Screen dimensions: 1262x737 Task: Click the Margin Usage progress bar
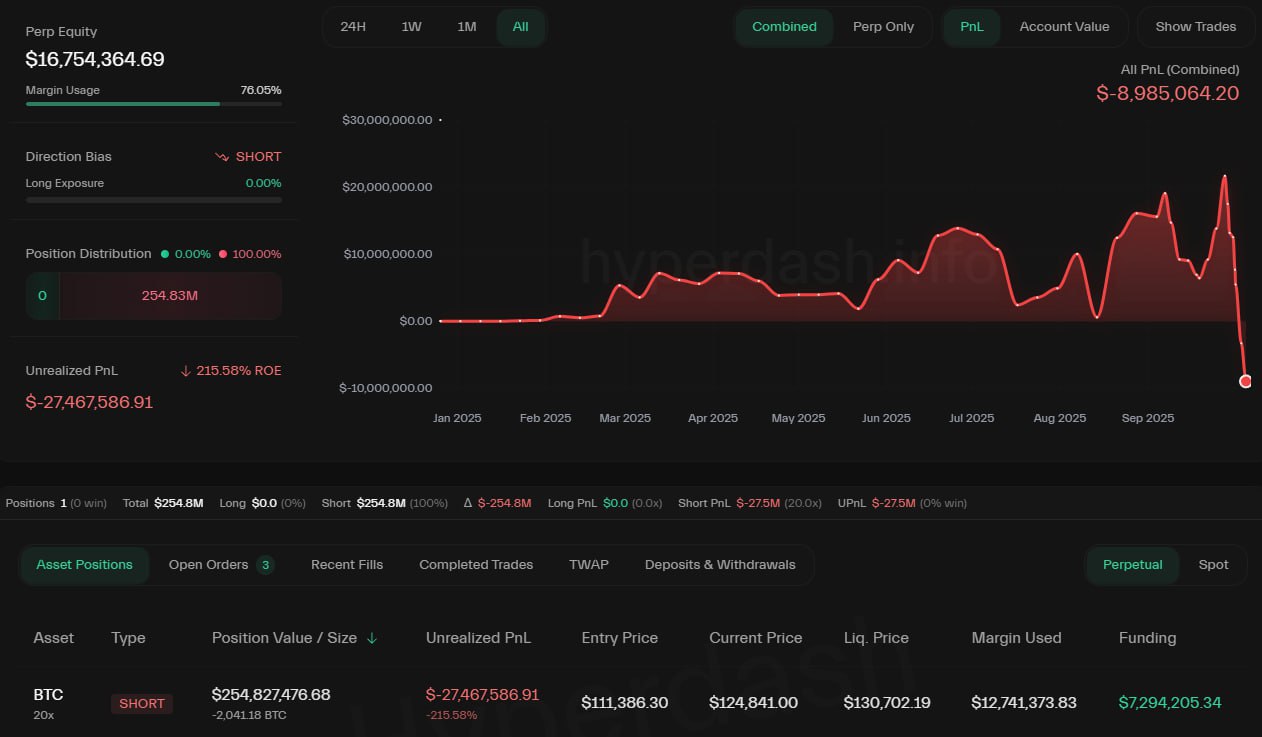point(153,103)
